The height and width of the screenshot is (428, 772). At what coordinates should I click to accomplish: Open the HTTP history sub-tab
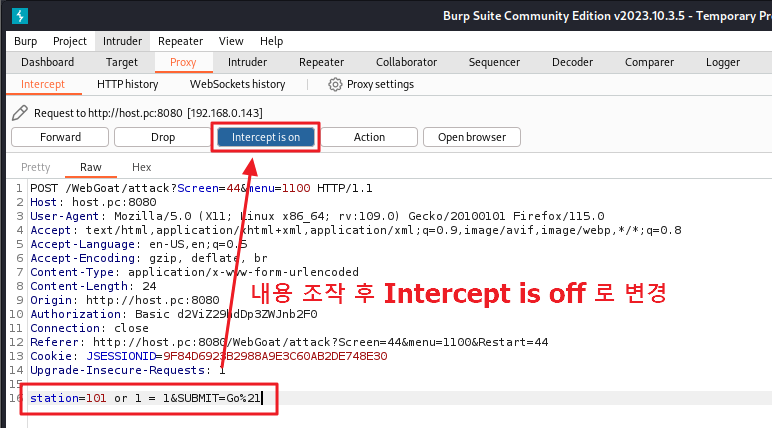click(128, 84)
